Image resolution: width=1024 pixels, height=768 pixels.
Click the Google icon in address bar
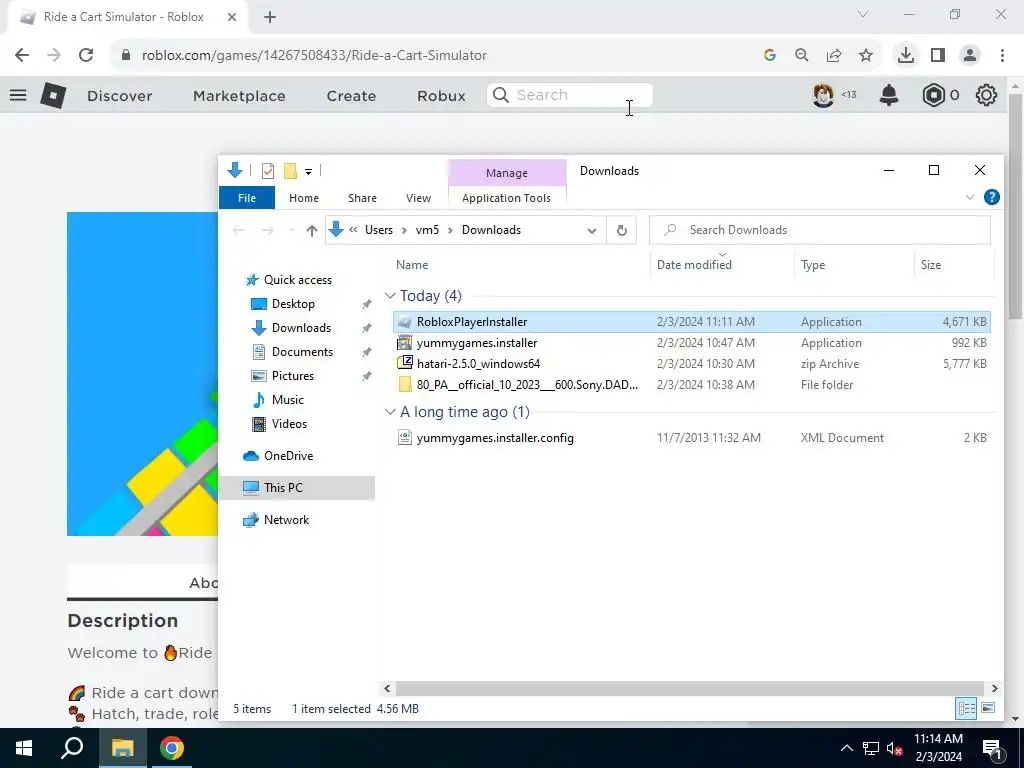[x=770, y=56]
